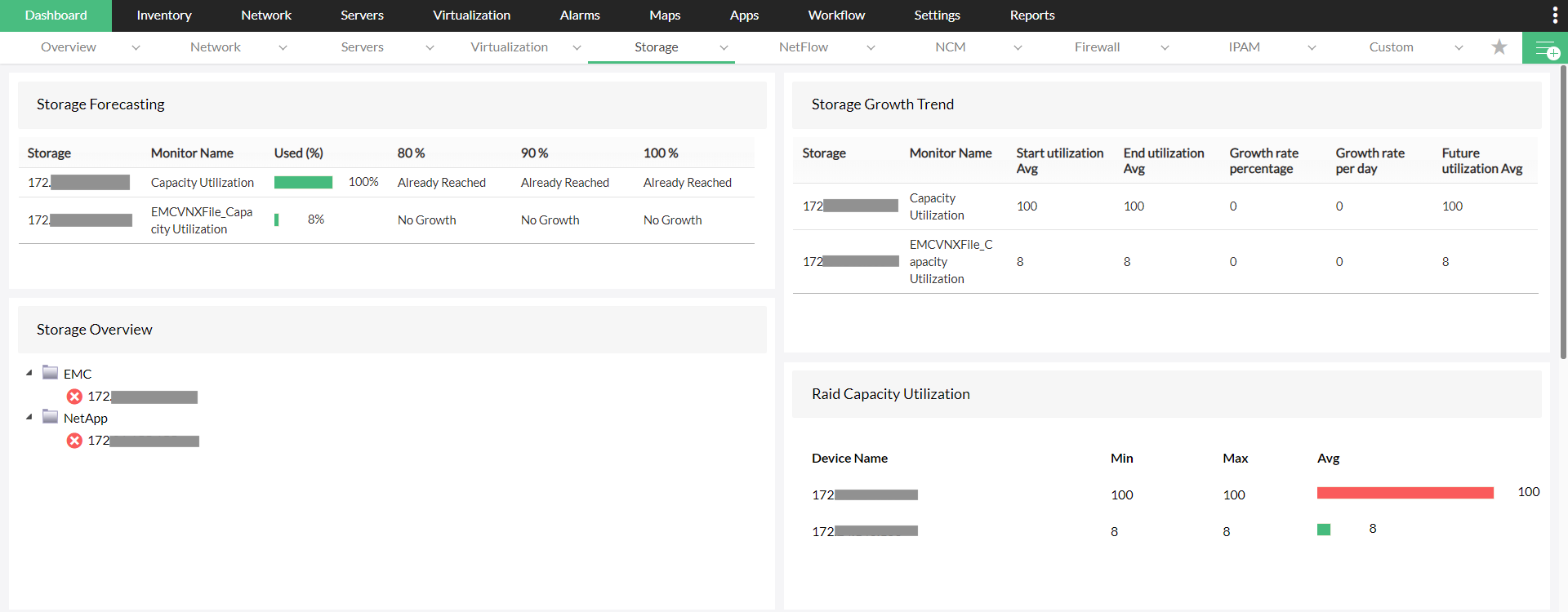
Task: Select the Virtualization dashboard sub-tab
Action: click(509, 47)
